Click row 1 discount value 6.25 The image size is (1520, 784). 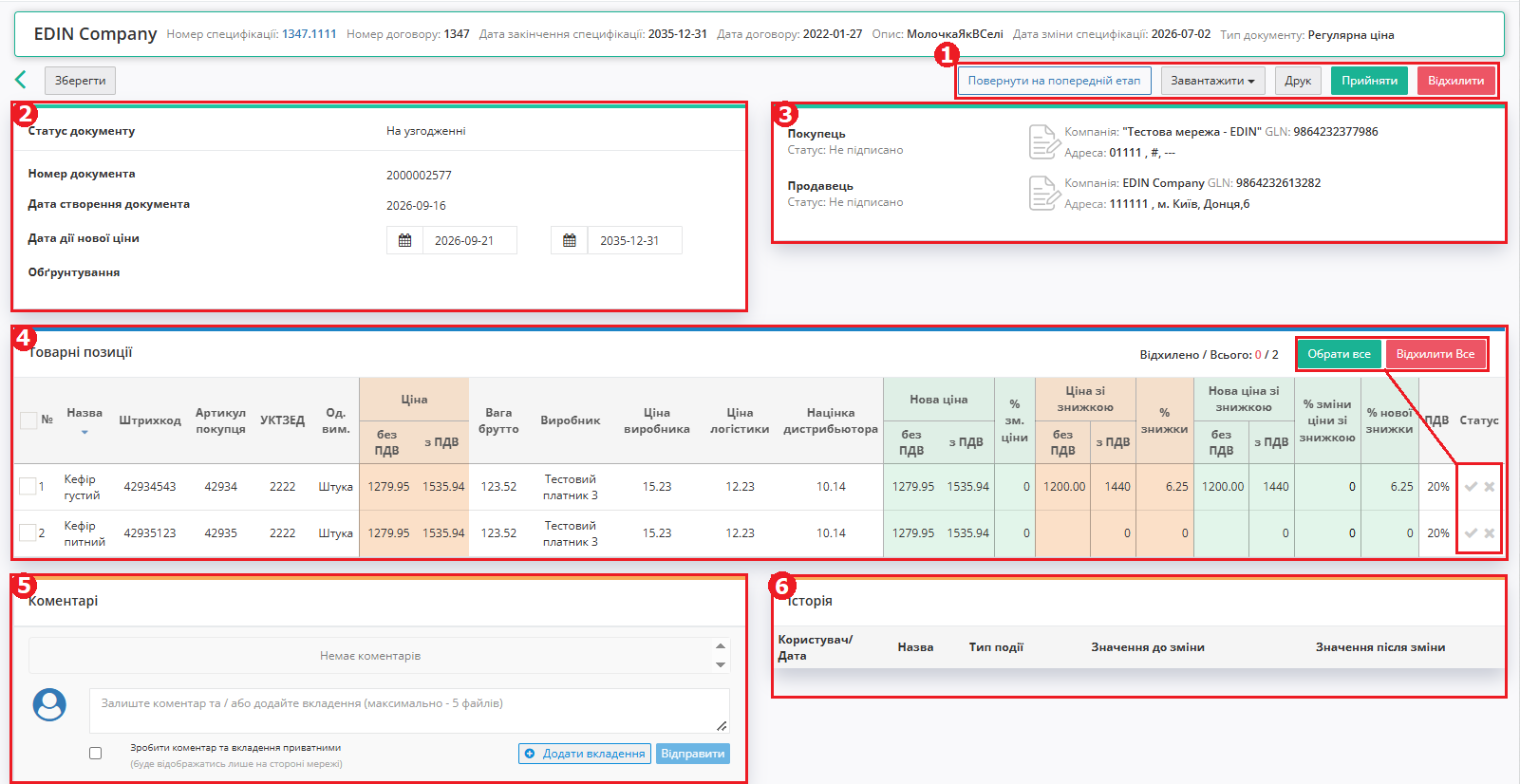(1176, 487)
